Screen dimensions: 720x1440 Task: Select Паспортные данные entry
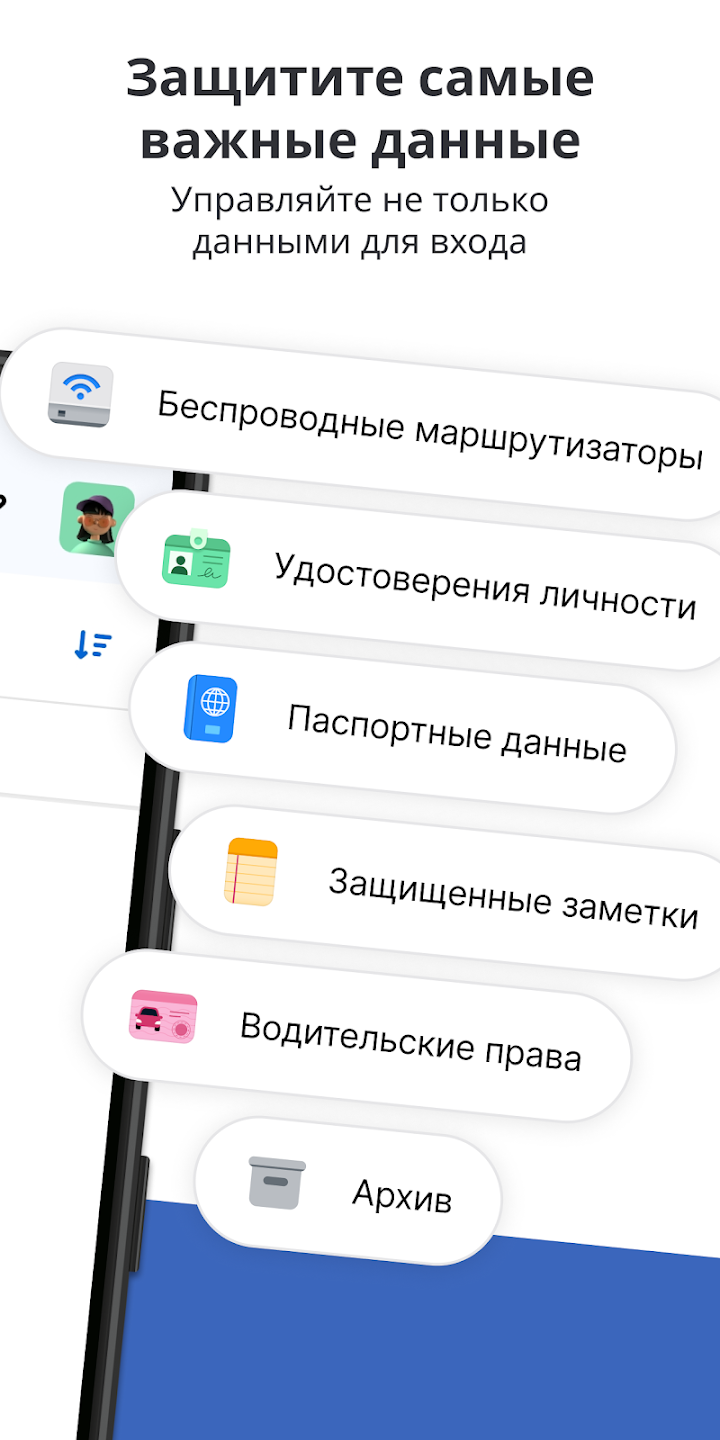click(403, 727)
